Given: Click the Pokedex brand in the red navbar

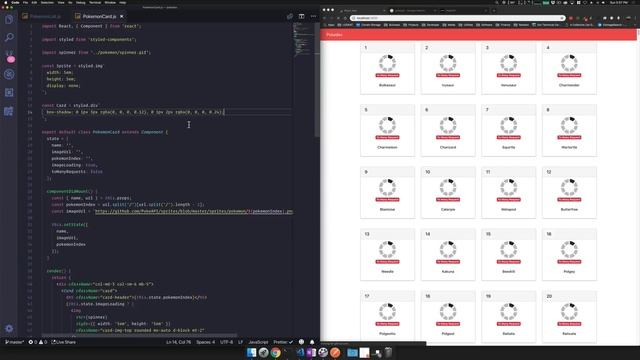Looking at the screenshot, I should pos(334,35).
